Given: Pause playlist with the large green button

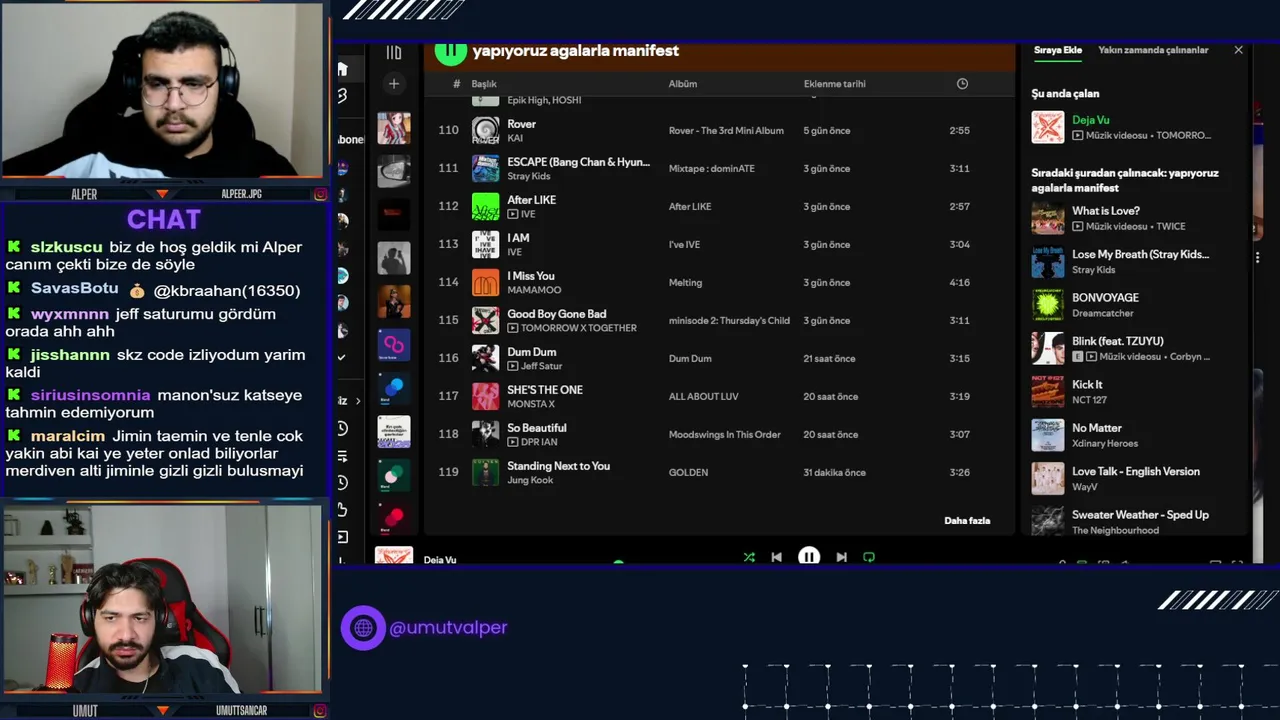Looking at the screenshot, I should coord(451,51).
